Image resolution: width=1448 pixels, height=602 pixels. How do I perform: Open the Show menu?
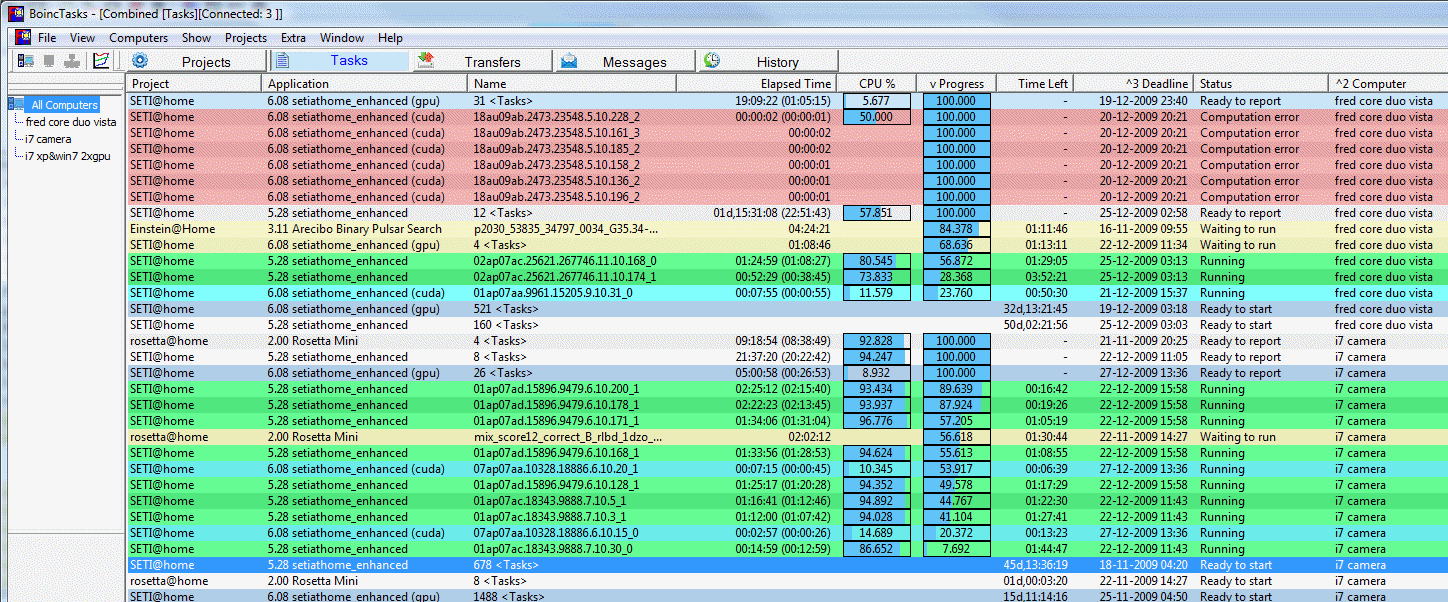pos(196,38)
